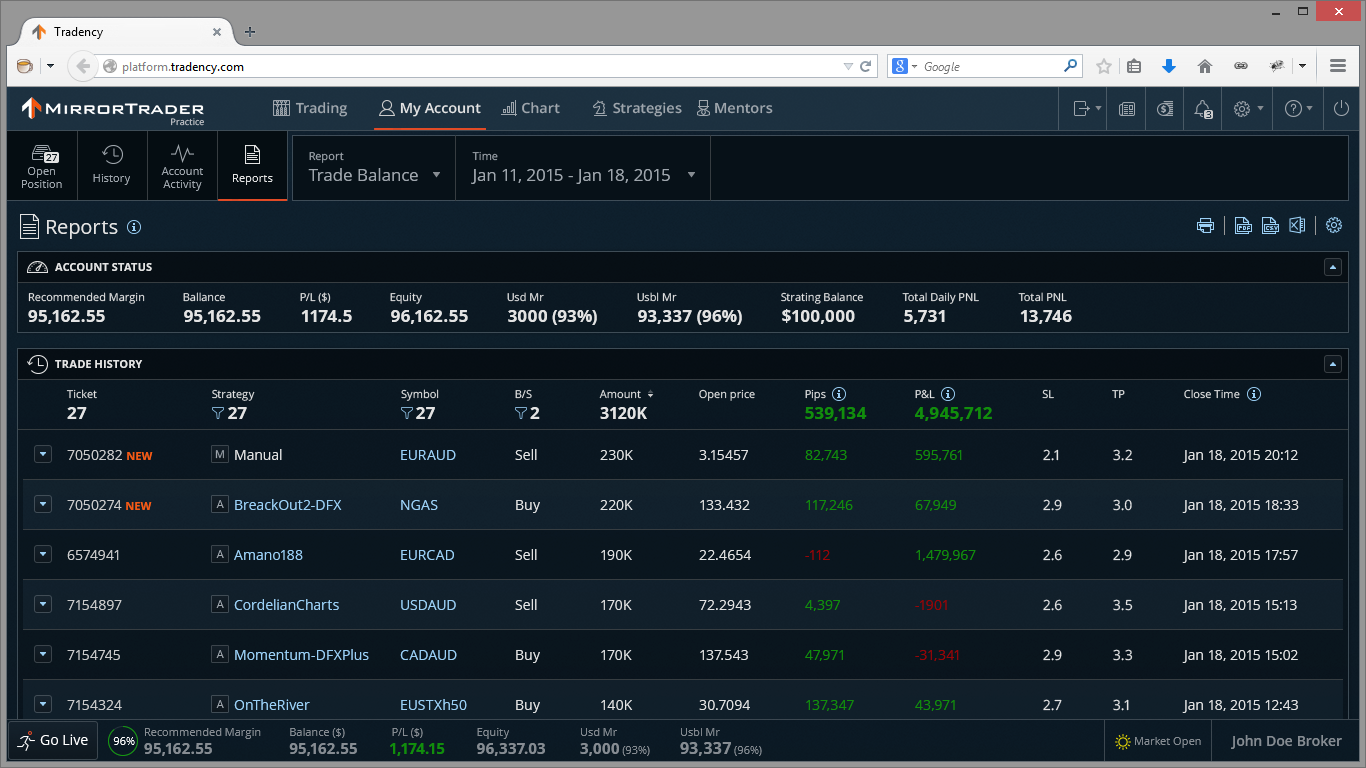The height and width of the screenshot is (768, 1366).
Task: Click the news feed icon in top bar
Action: [1127, 109]
